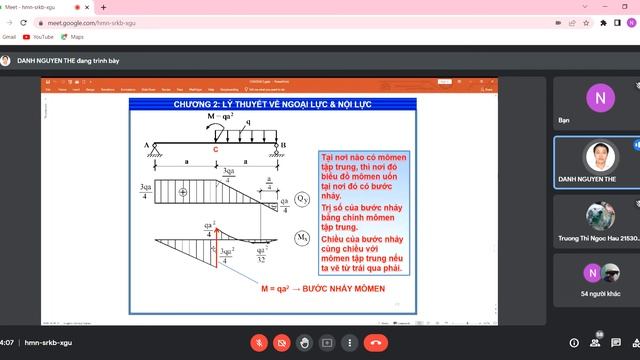Image resolution: width=640 pixels, height=360 pixels.
Task: Open the Chrome profile avatar N
Action: pyautogui.click(x=631, y=23)
